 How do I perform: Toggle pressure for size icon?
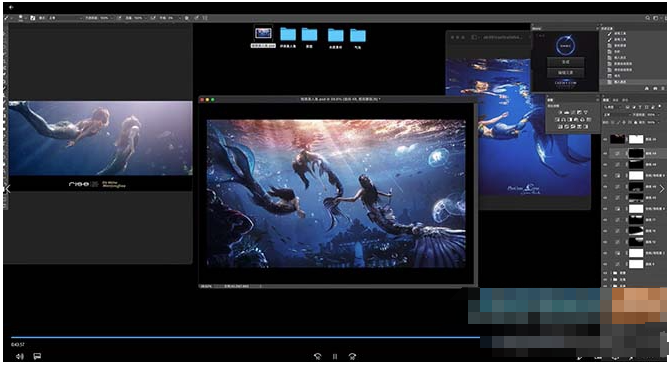pos(197,18)
